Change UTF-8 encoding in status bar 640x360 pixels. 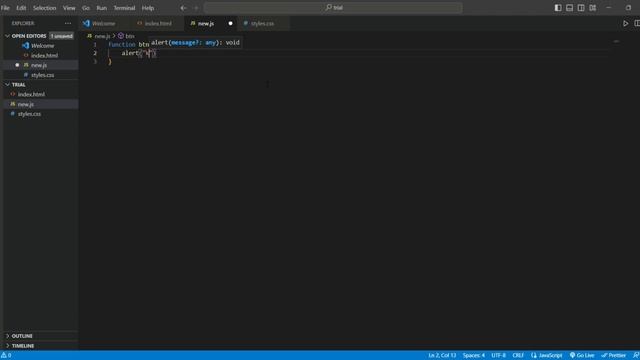pos(498,356)
